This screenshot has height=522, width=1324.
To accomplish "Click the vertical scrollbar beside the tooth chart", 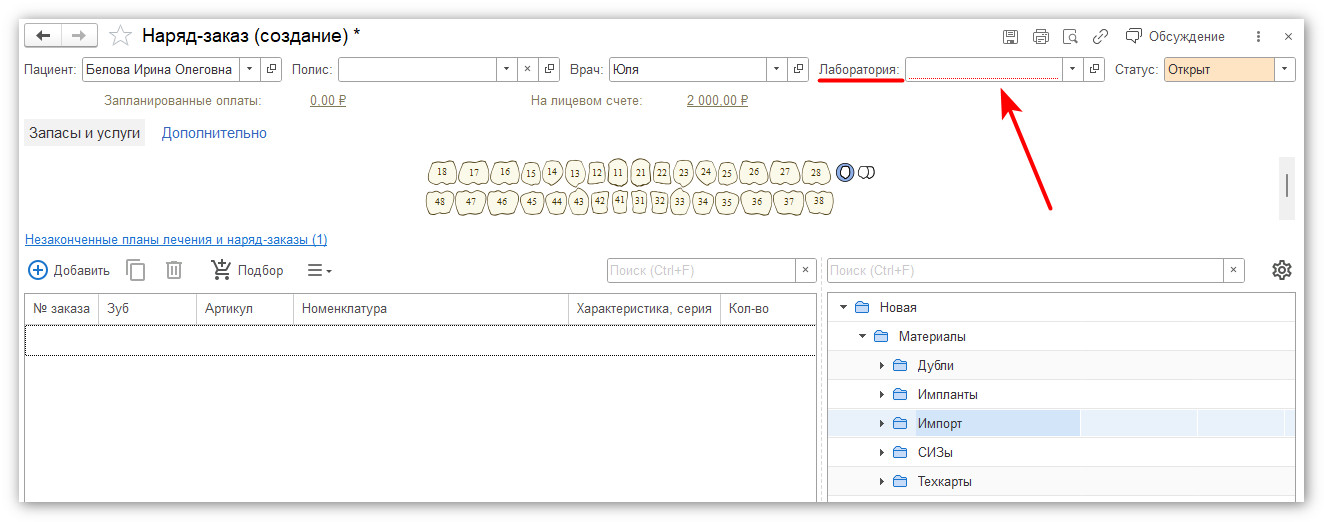I will pos(1286,187).
